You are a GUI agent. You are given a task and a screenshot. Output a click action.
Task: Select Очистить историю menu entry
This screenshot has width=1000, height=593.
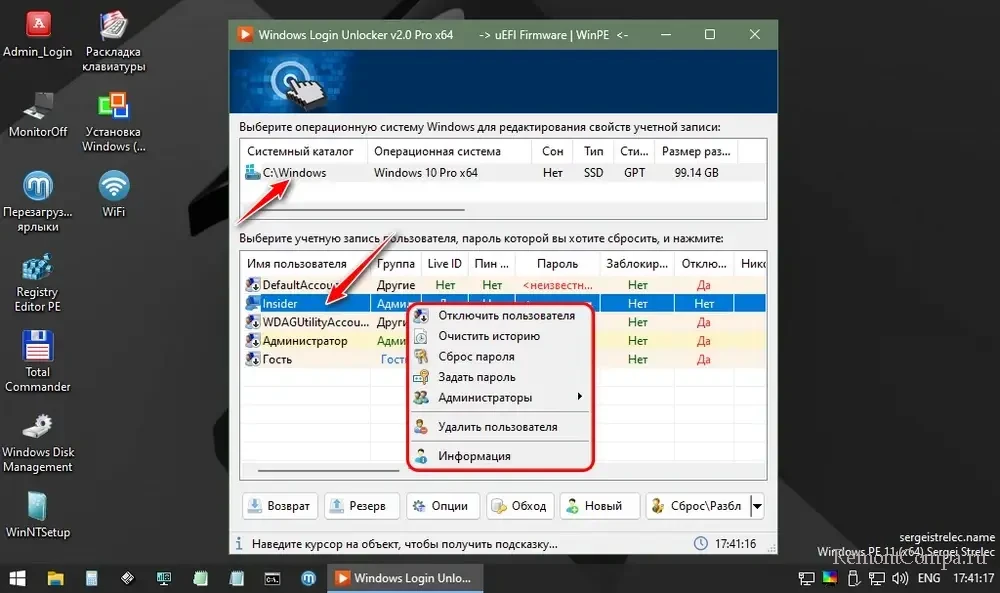click(501, 336)
